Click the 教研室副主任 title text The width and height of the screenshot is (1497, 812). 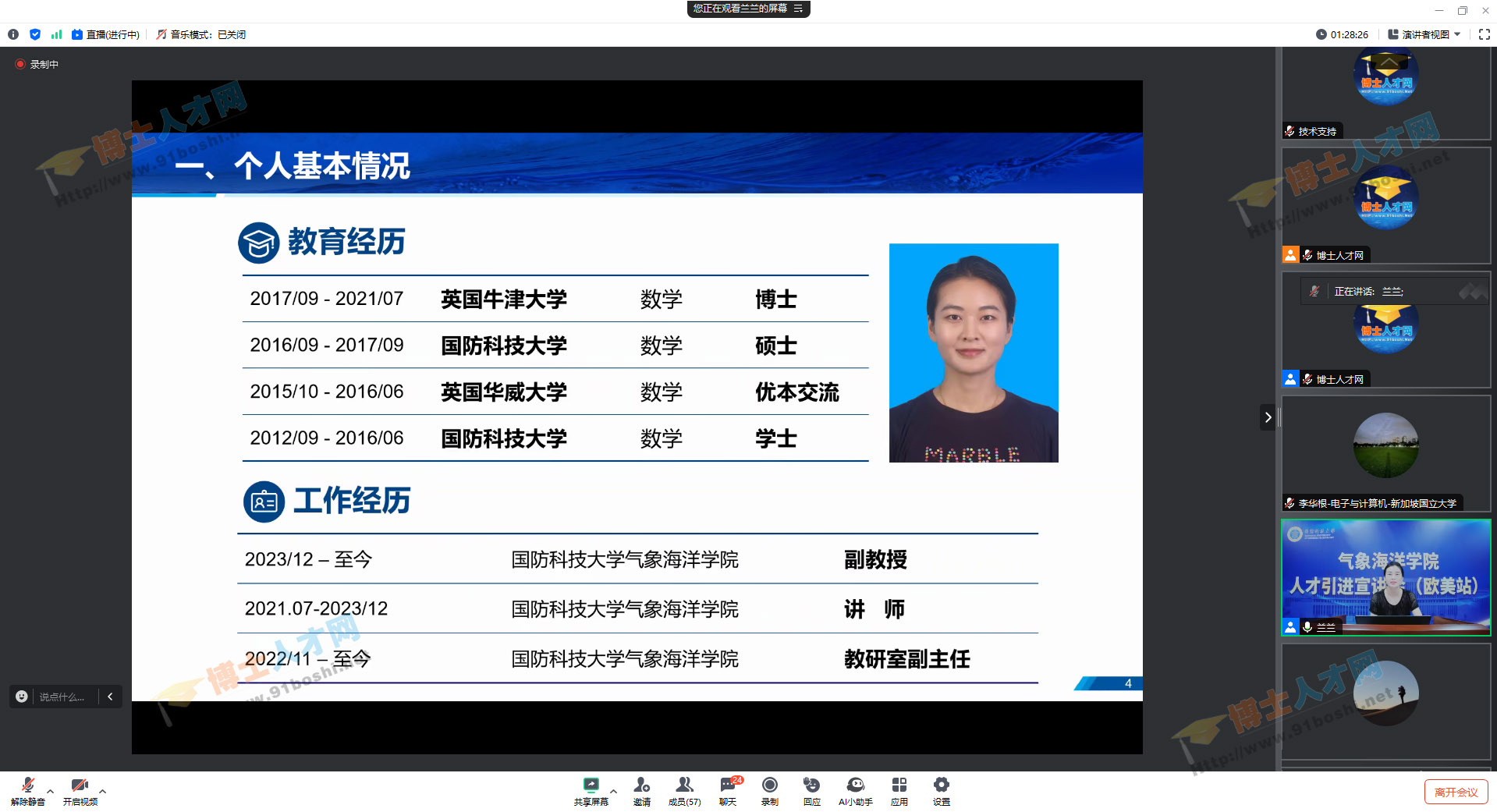907,659
